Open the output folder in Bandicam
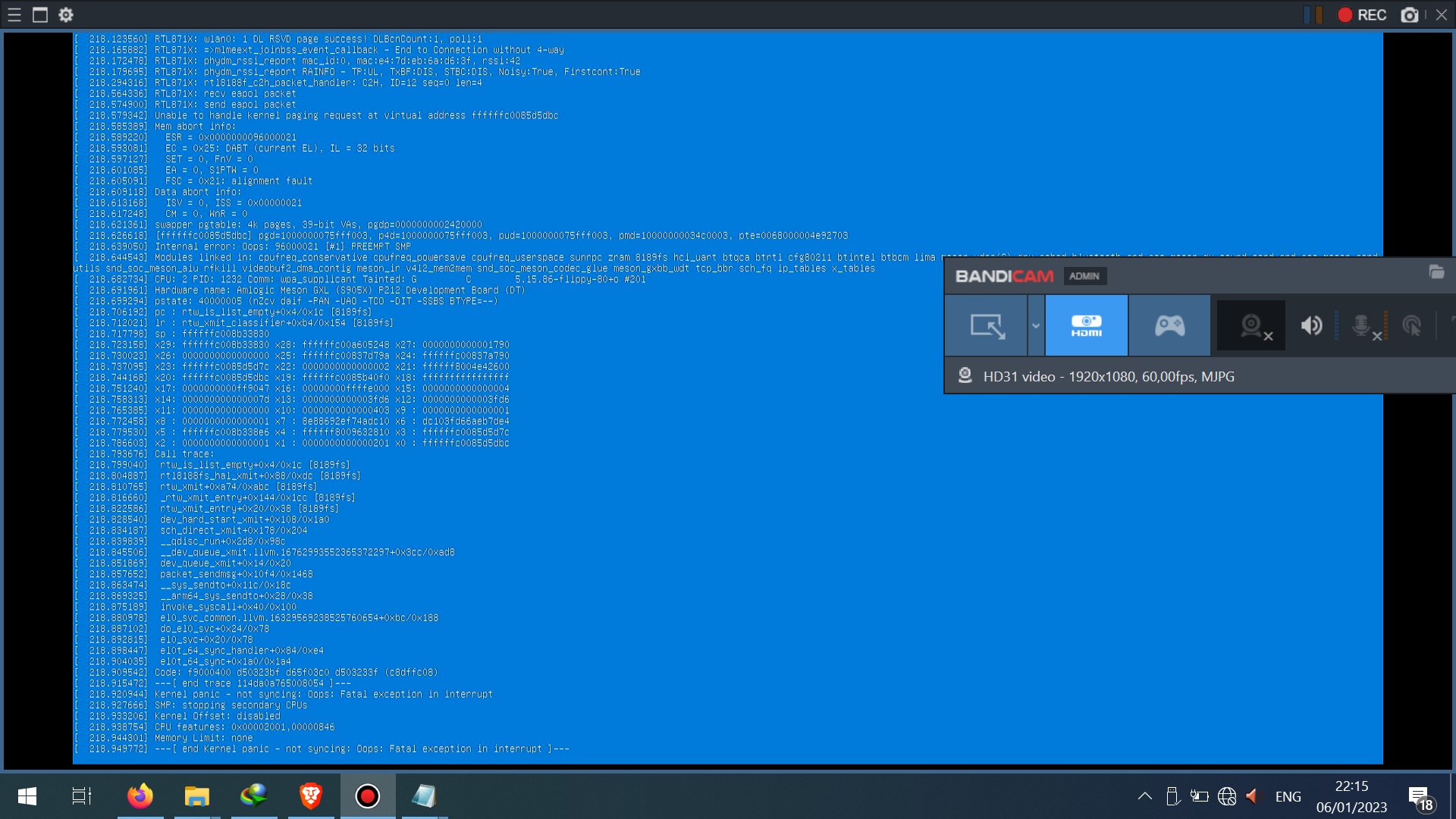1456x819 pixels. (1436, 273)
